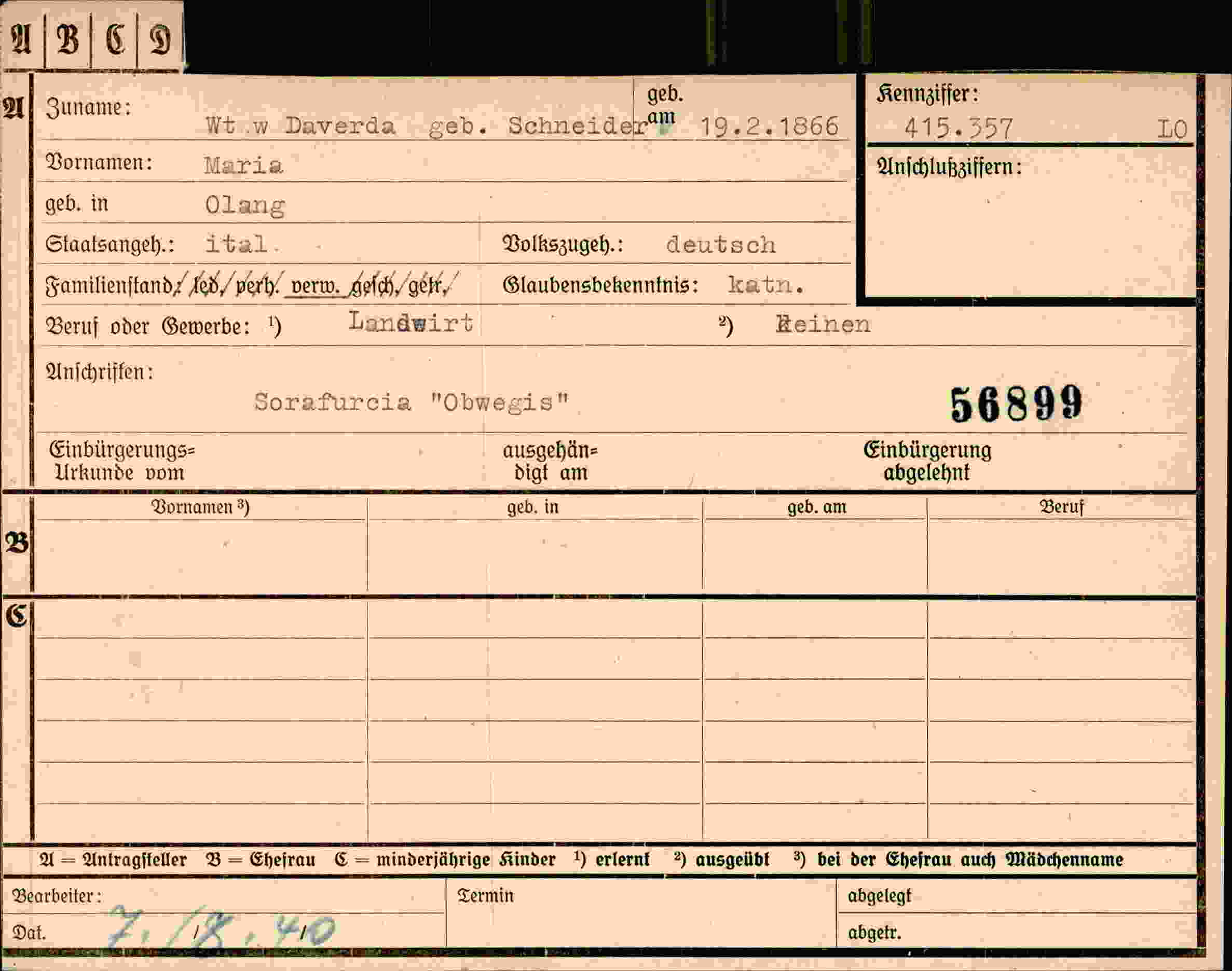
Task: Click the 'Bearbeiter:' label
Action: click(57, 896)
